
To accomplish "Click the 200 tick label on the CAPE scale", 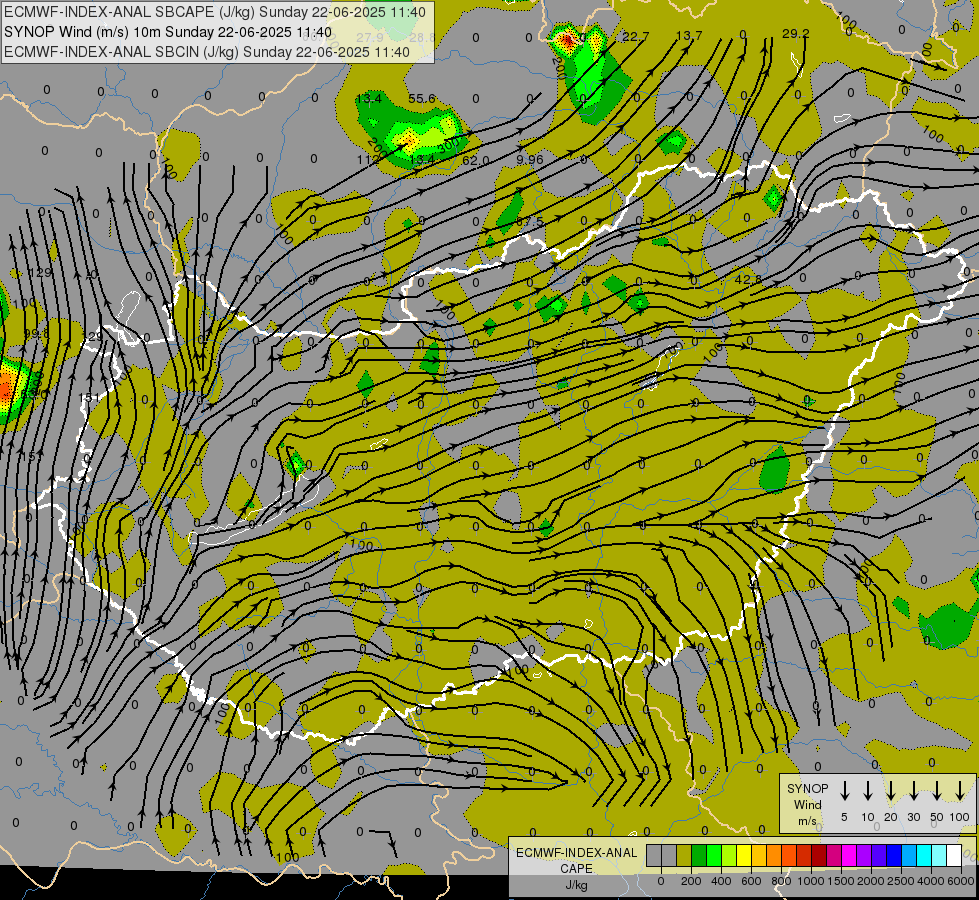I will click(691, 881).
